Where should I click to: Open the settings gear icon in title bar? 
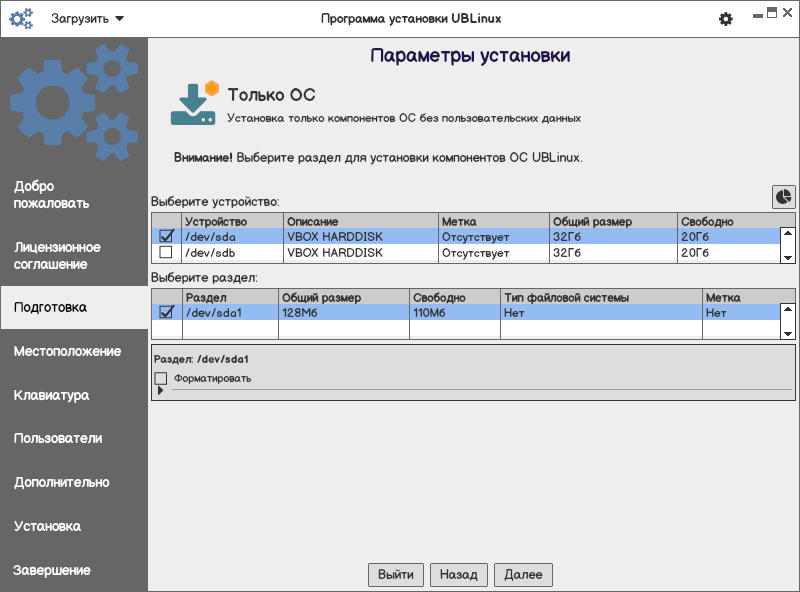pyautogui.click(x=726, y=19)
